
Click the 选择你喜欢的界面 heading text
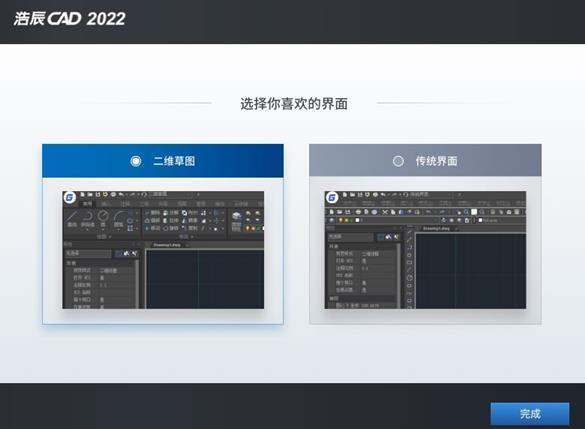[x=294, y=104]
